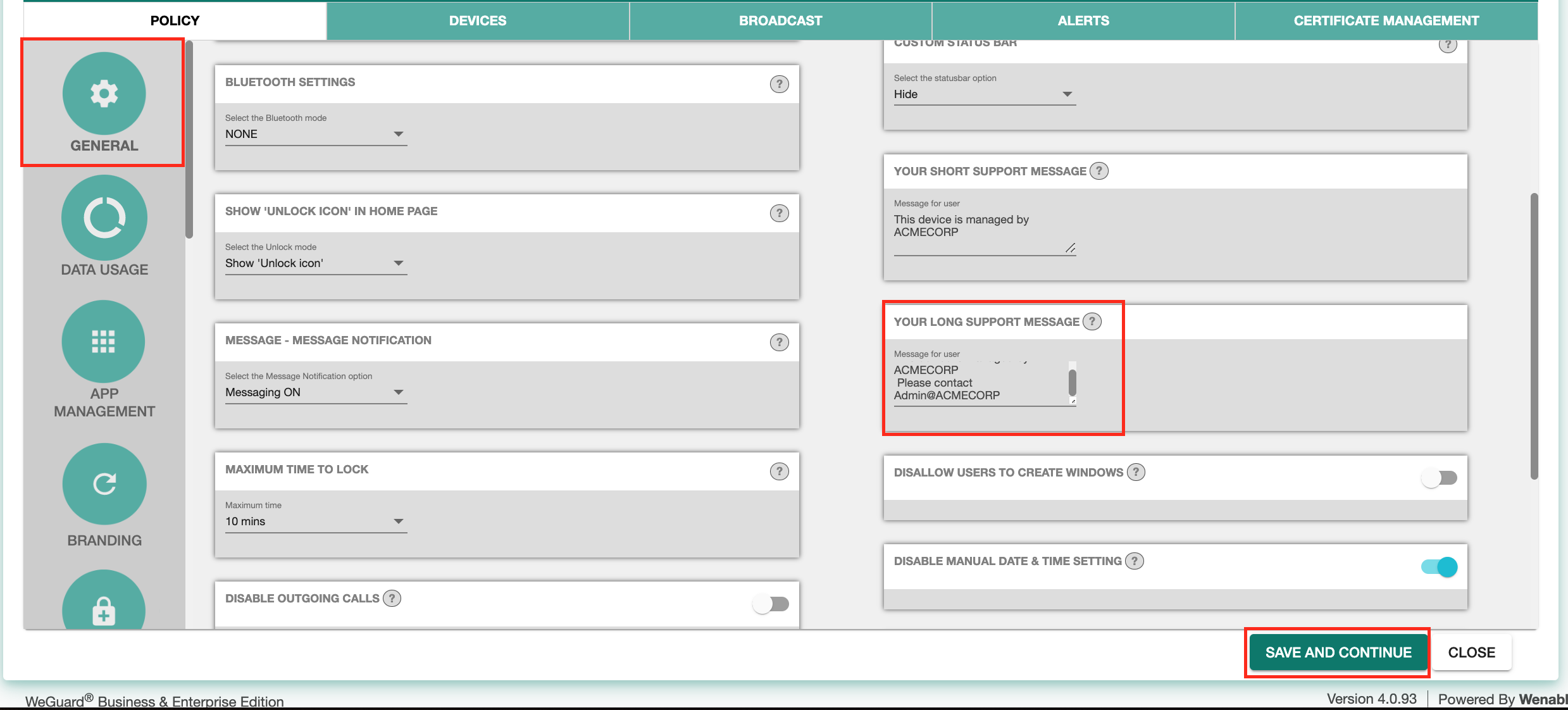Click the 'WeGuard Business & Enterprise Edition' footer text
The height and width of the screenshot is (710, 1568).
point(154,701)
